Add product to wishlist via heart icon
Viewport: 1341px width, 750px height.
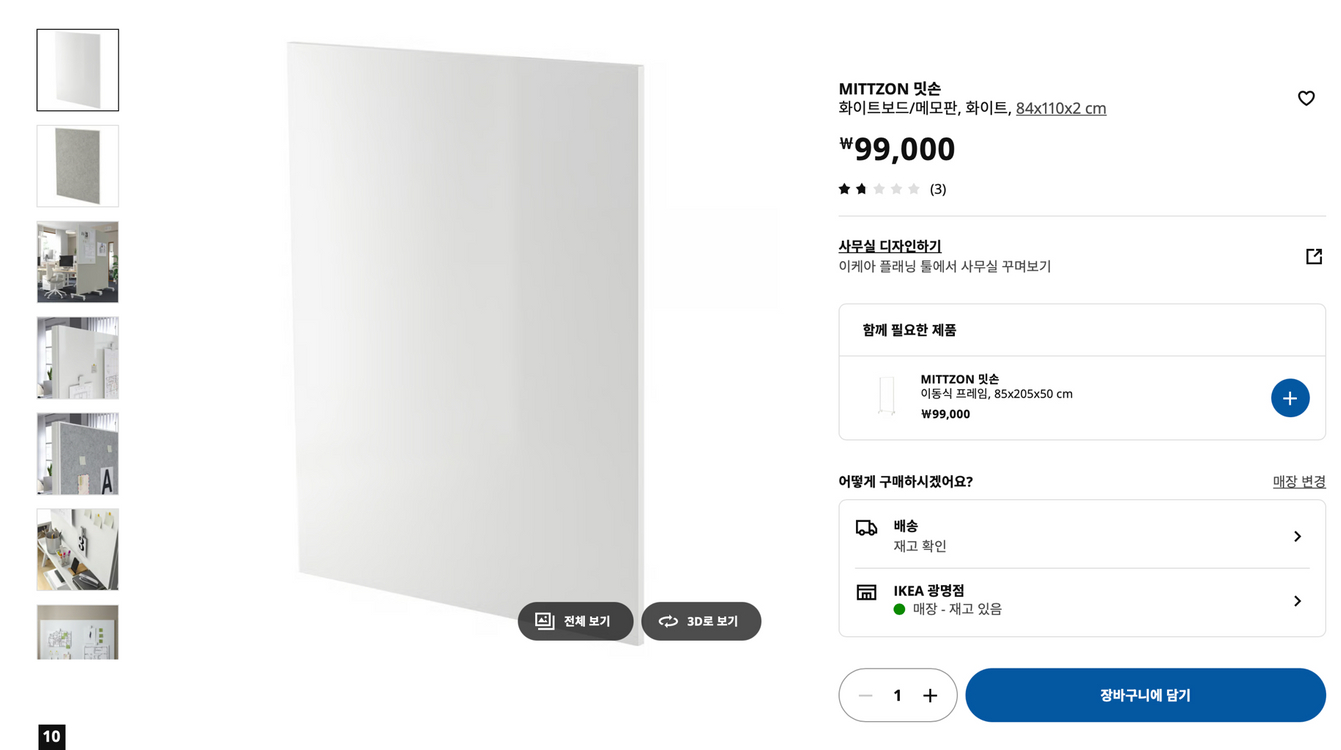pos(1306,98)
